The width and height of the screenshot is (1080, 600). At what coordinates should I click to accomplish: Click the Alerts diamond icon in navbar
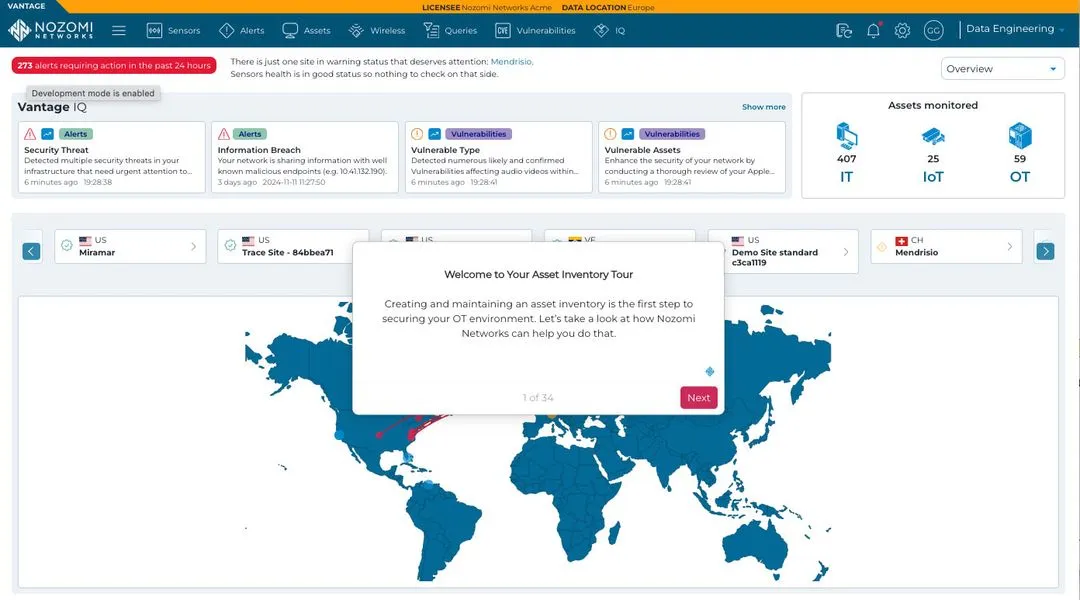(x=227, y=30)
